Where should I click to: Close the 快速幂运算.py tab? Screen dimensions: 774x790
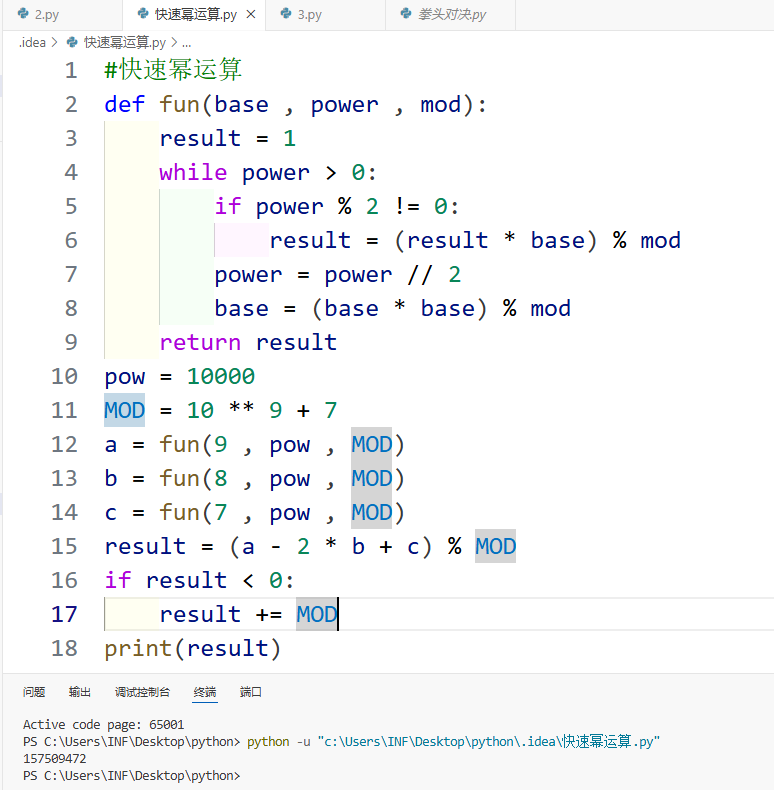(250, 15)
